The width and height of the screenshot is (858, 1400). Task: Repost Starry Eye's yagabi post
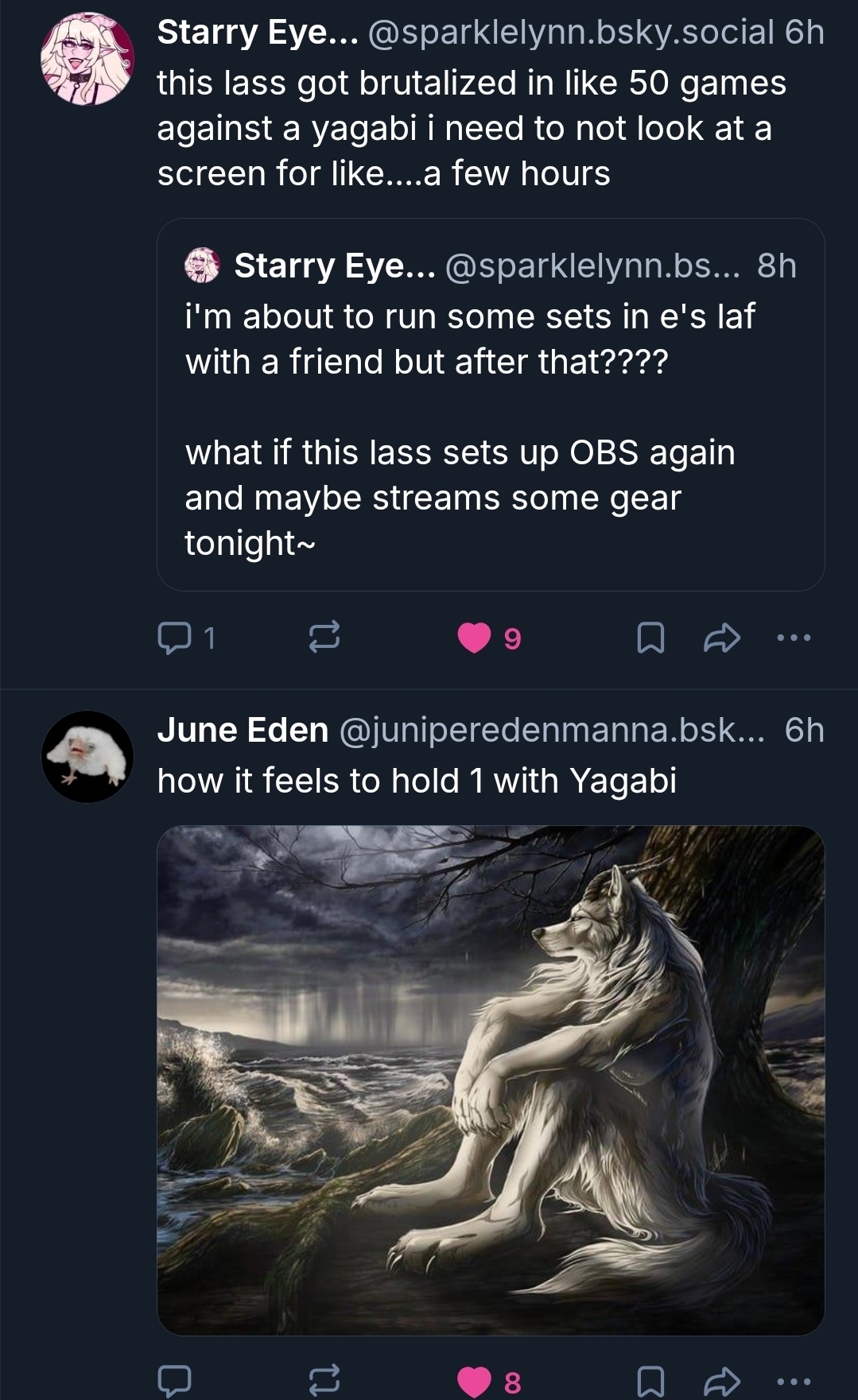click(x=324, y=638)
